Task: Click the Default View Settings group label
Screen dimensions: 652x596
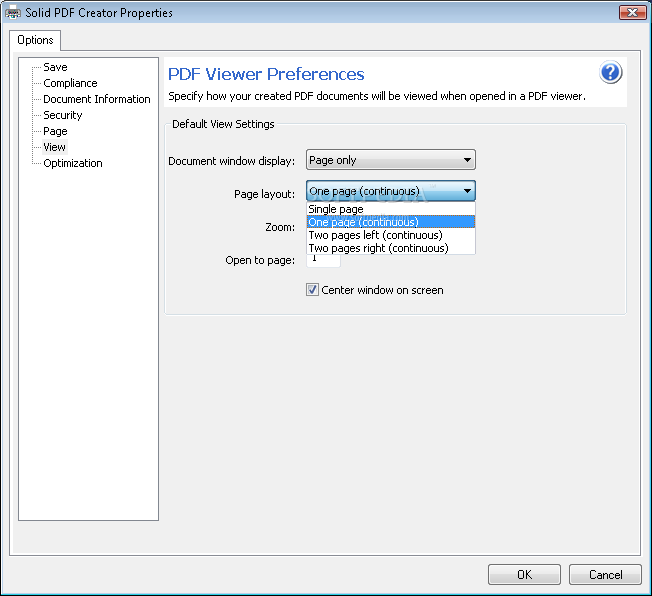Action: [223, 124]
